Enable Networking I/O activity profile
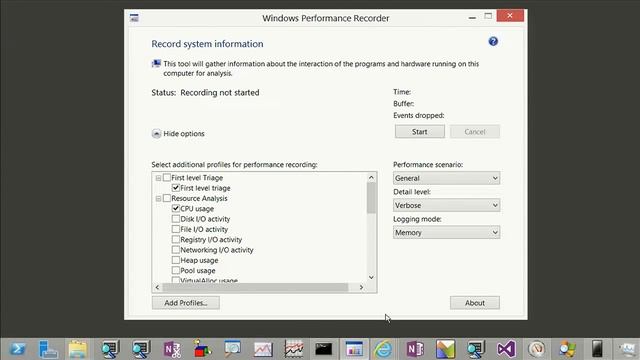640x360 pixels. [x=176, y=249]
